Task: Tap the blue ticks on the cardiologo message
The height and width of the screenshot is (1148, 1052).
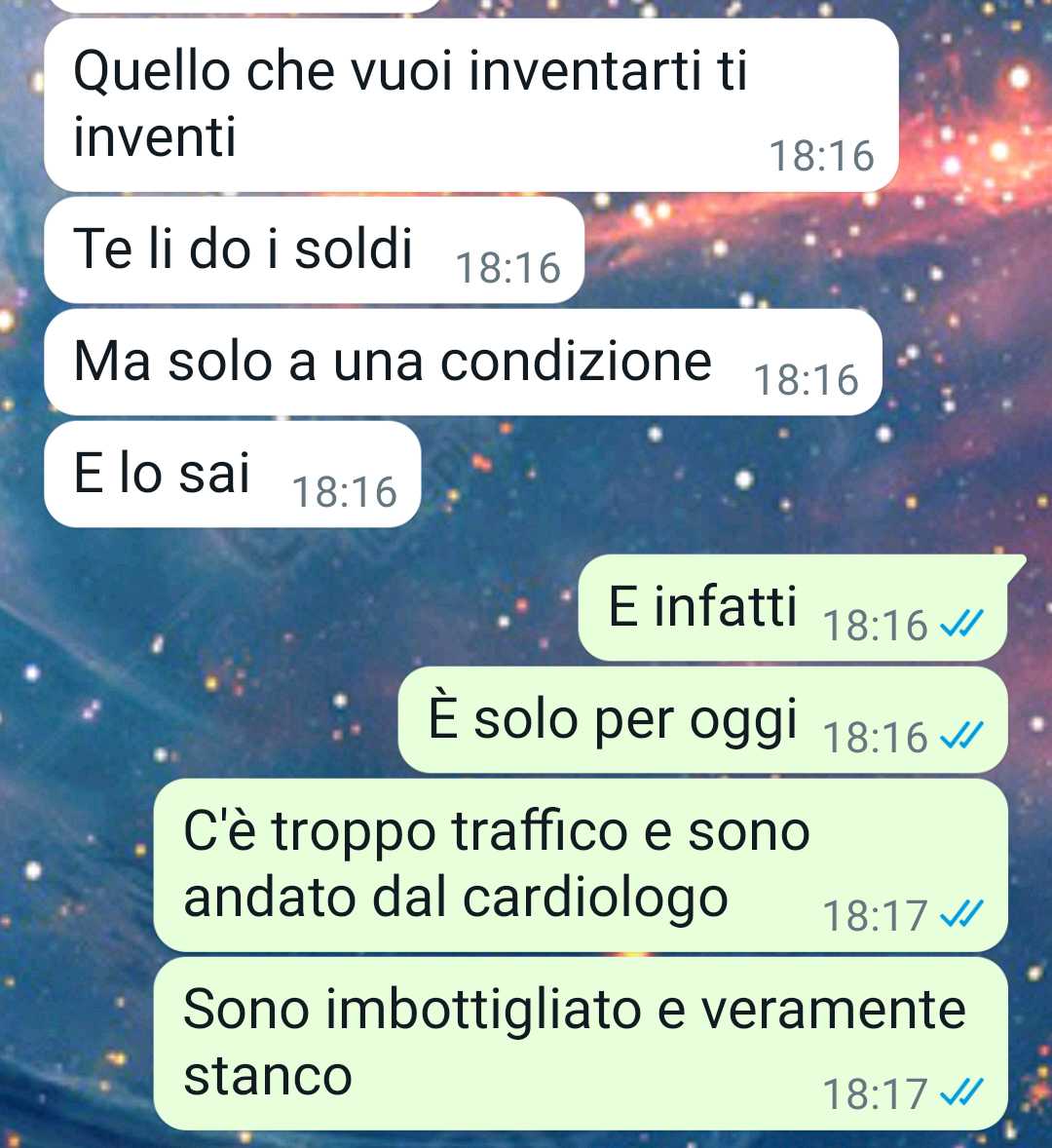Action: [x=961, y=914]
